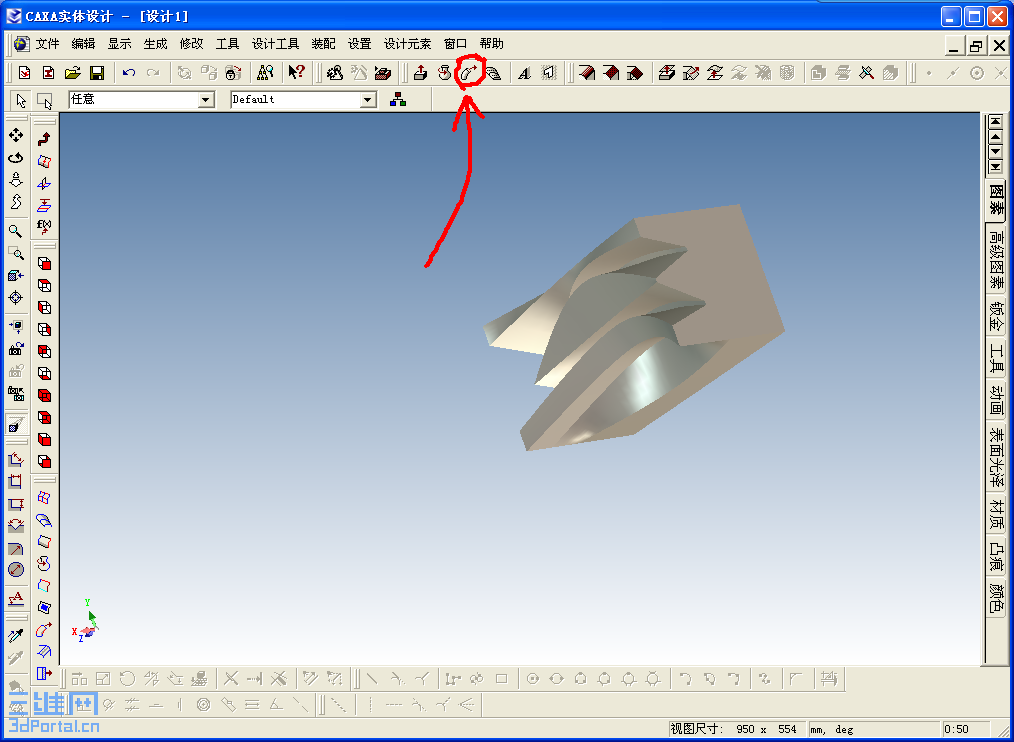Select the diameter dimension tool
This screenshot has width=1014, height=742.
click(16, 569)
